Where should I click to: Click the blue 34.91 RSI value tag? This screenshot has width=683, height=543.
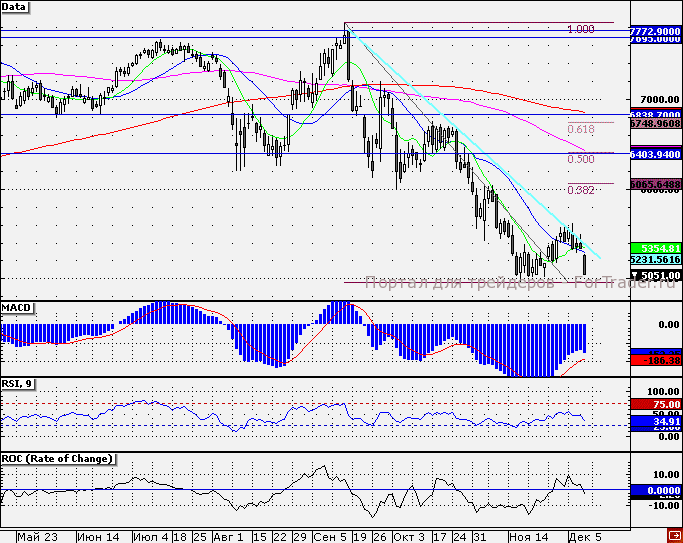point(655,422)
